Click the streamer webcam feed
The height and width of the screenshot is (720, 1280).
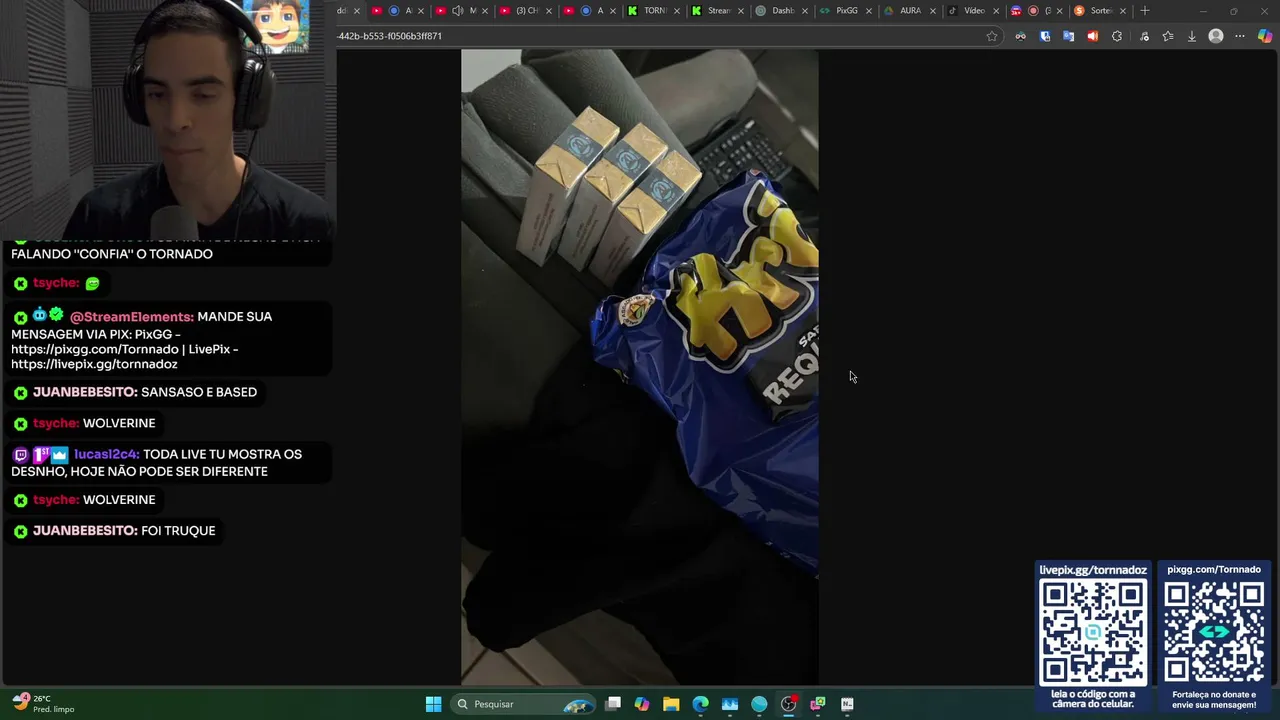[x=168, y=119]
